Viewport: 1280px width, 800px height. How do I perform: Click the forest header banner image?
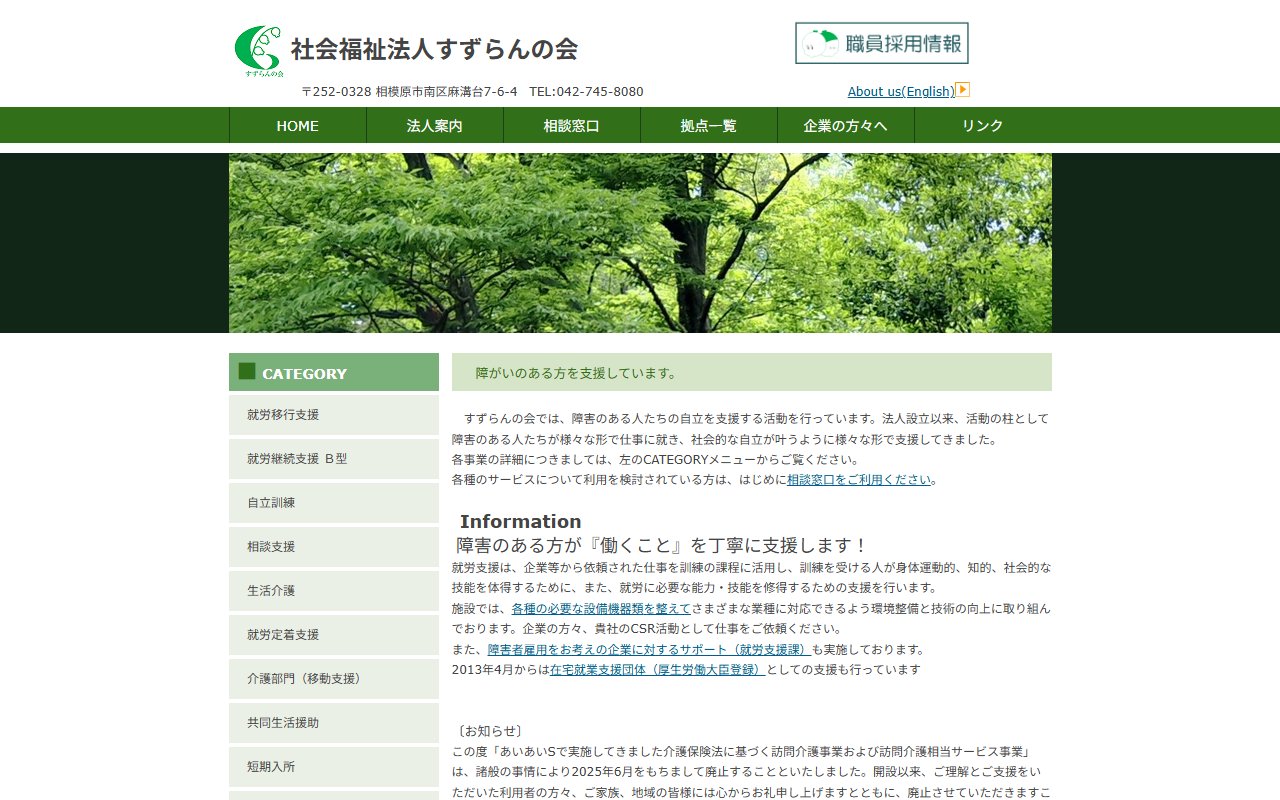click(x=640, y=243)
